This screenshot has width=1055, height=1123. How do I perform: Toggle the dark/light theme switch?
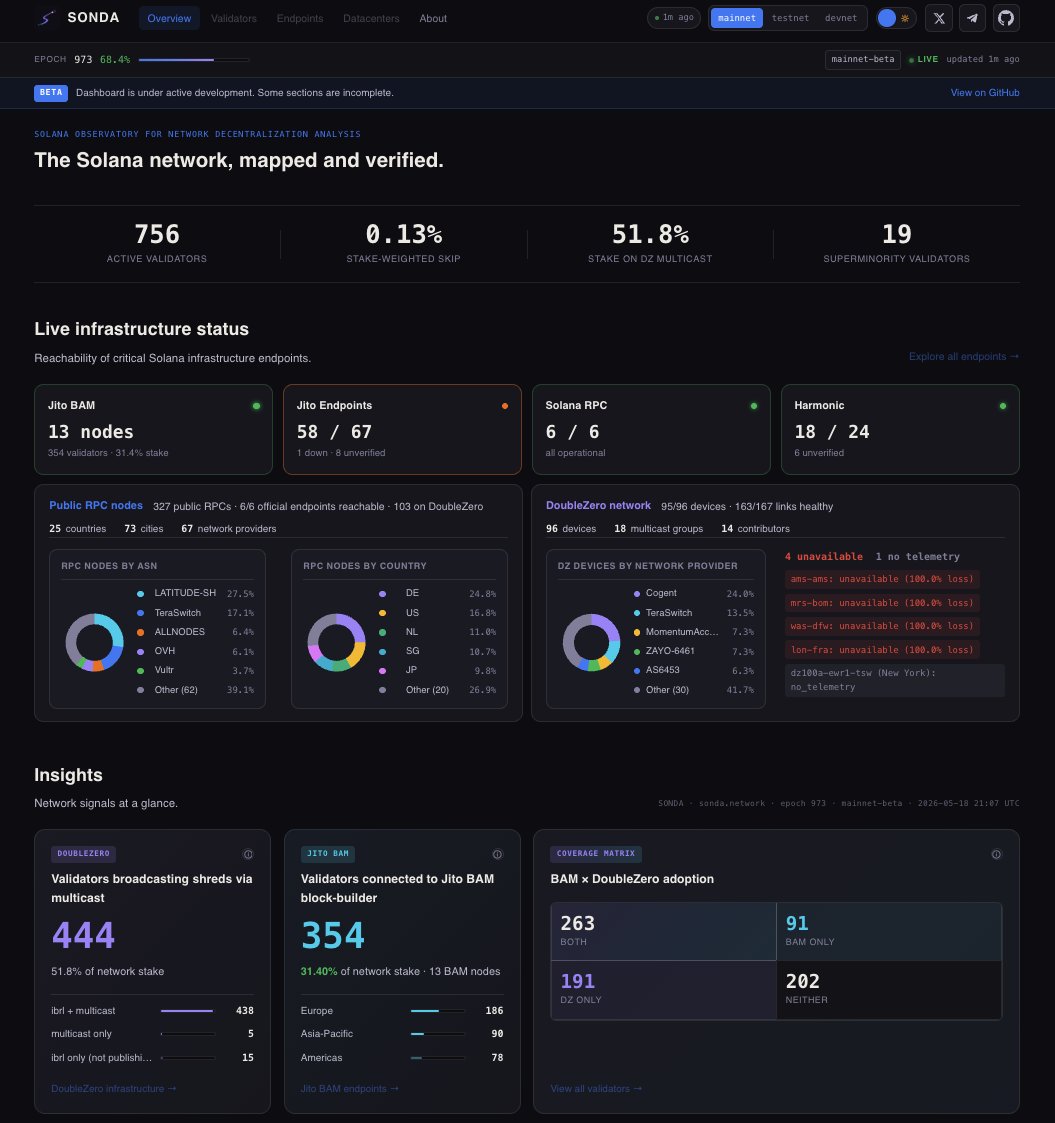click(894, 18)
